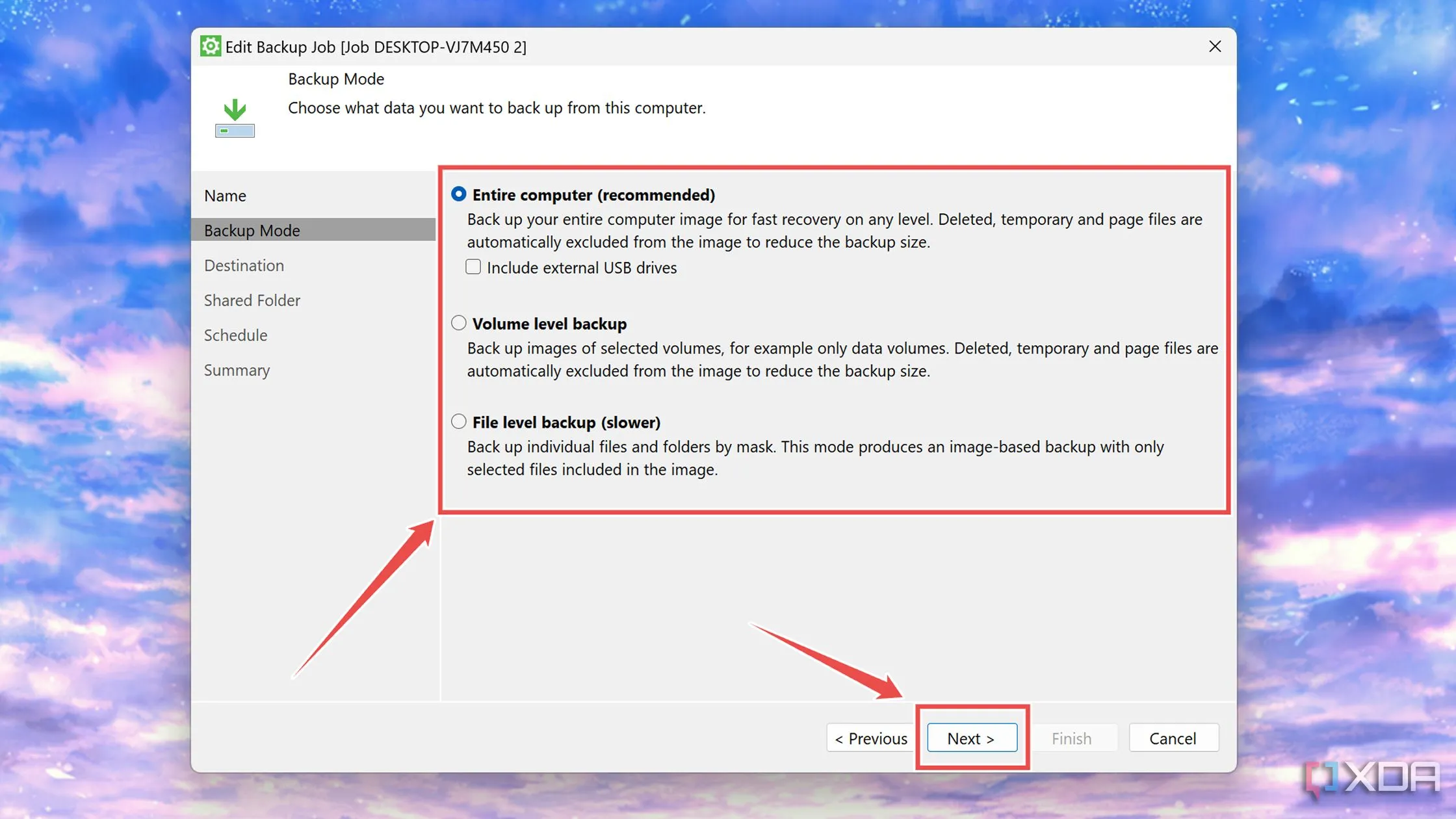Viewport: 1456px width, 819px height.
Task: Select Backup Mode step in sidebar
Action: [252, 230]
